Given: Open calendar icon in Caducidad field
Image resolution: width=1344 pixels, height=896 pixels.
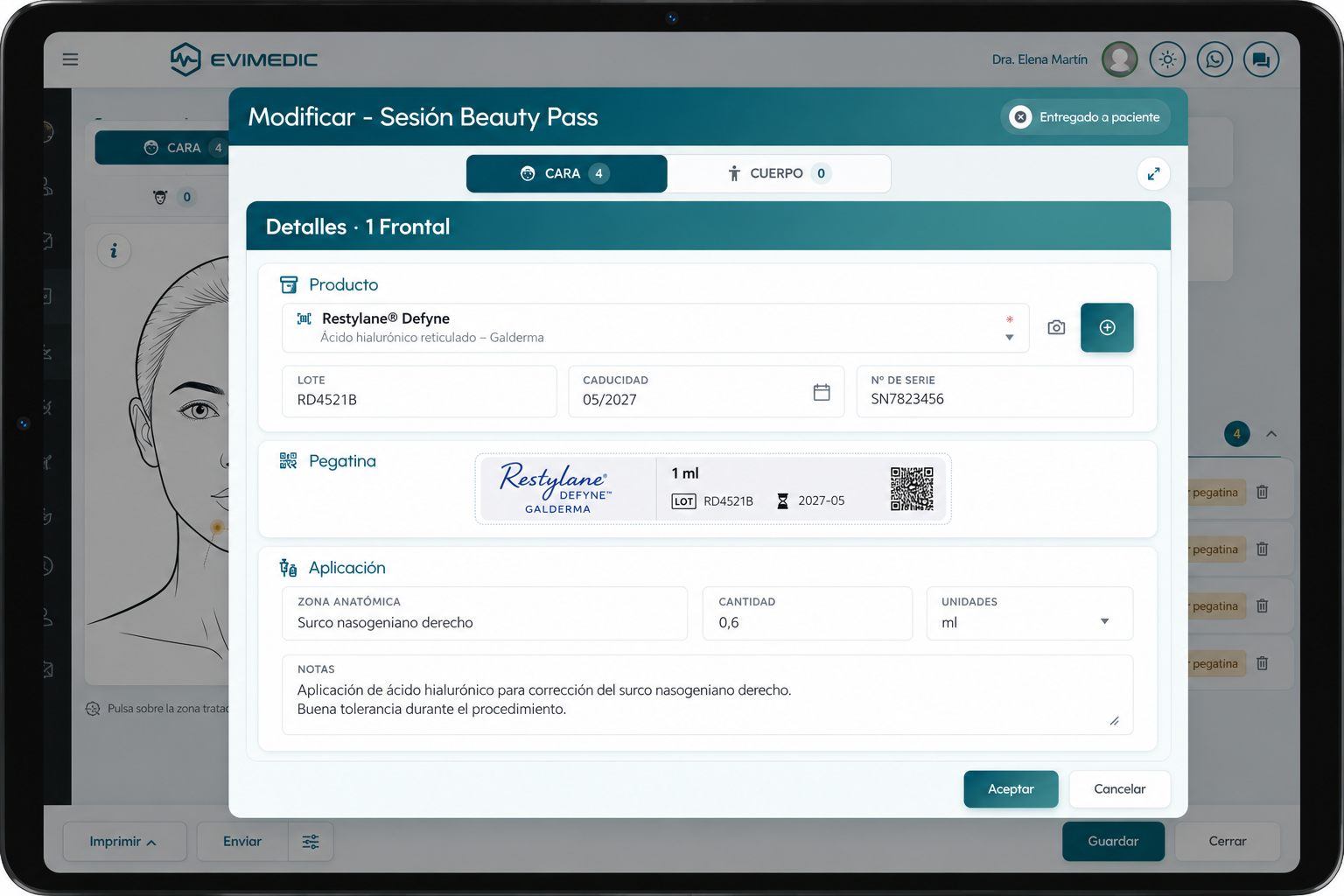Looking at the screenshot, I should pyautogui.click(x=821, y=392).
